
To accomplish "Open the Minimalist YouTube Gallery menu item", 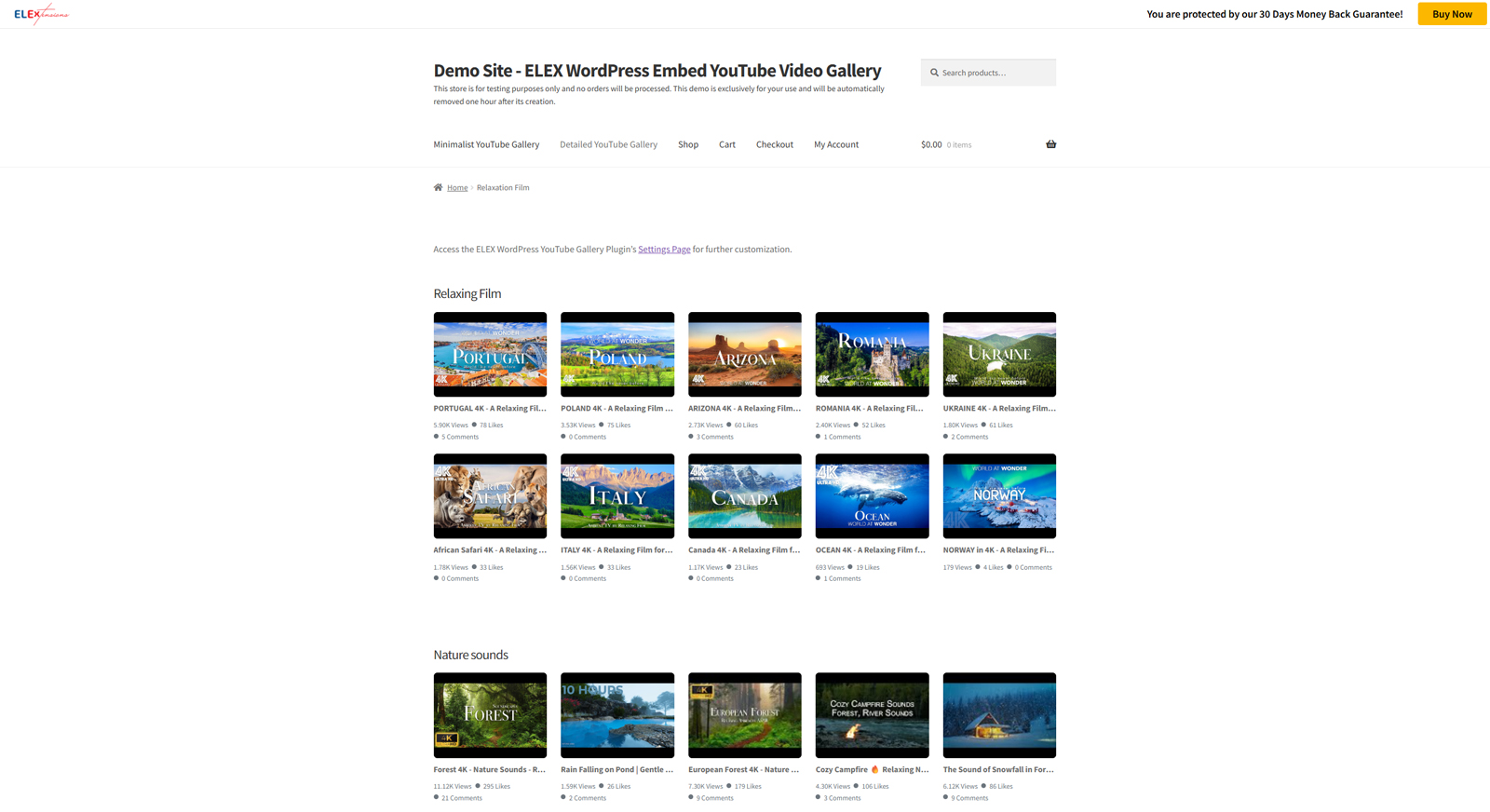I will pyautogui.click(x=486, y=144).
